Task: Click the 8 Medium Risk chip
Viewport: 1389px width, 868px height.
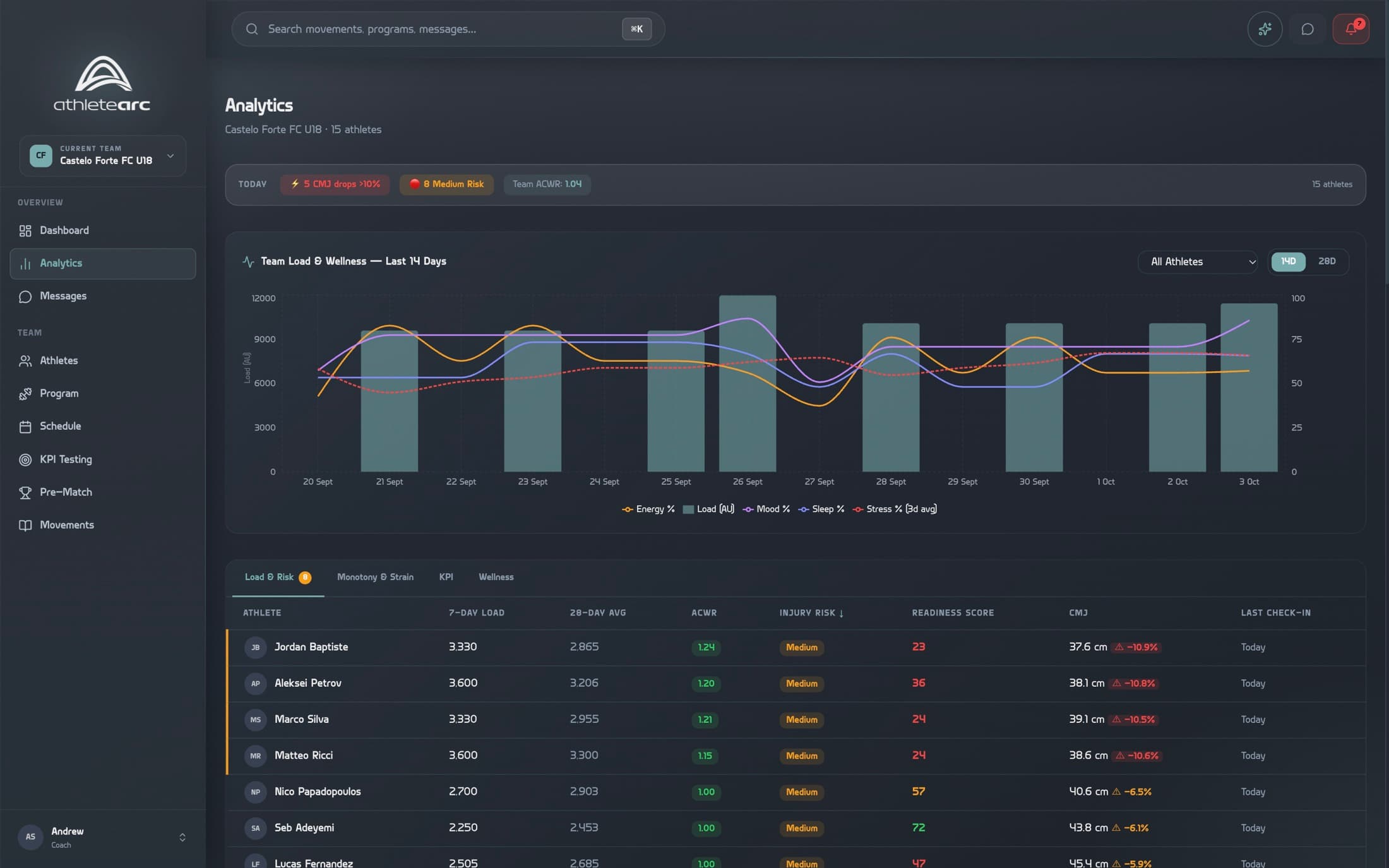Action: coord(446,184)
